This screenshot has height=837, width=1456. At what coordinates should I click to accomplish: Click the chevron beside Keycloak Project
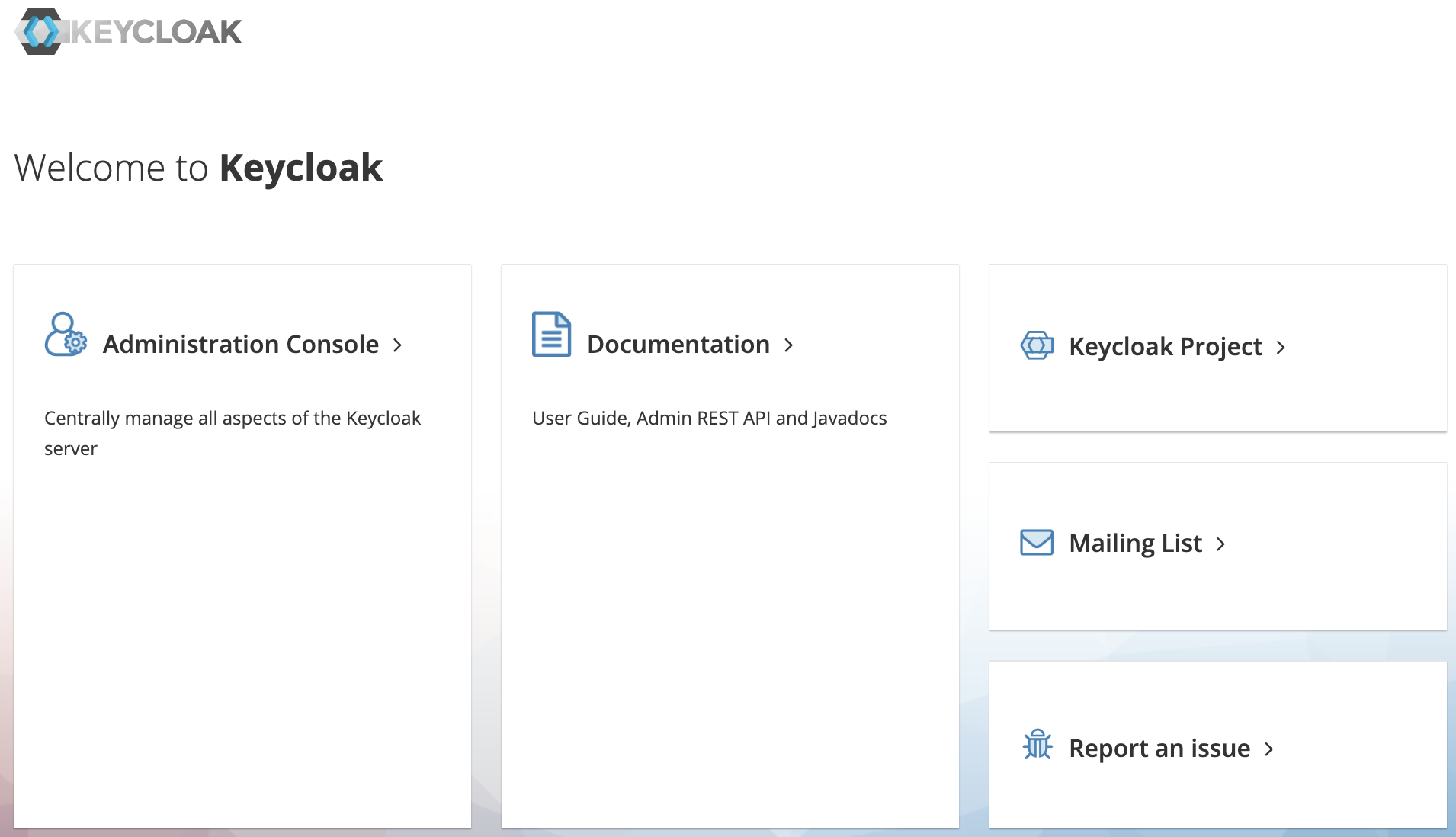tap(1281, 348)
